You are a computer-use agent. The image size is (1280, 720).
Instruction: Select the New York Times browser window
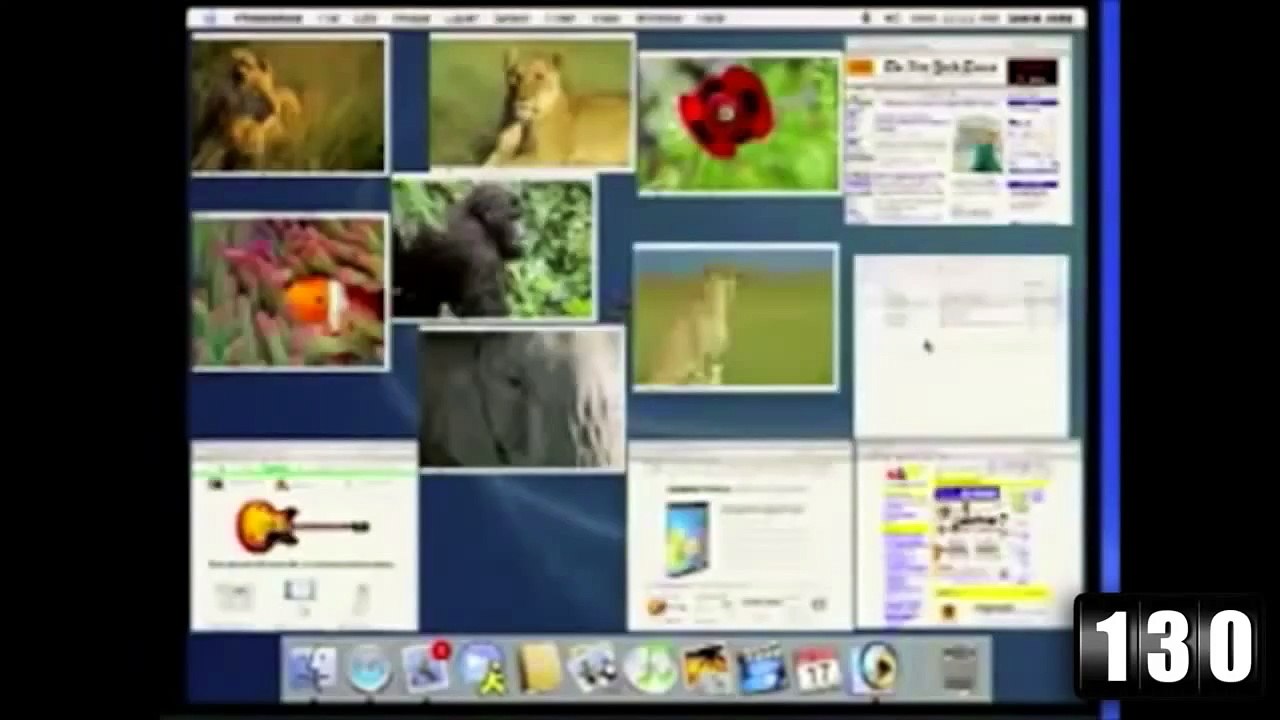click(x=958, y=130)
